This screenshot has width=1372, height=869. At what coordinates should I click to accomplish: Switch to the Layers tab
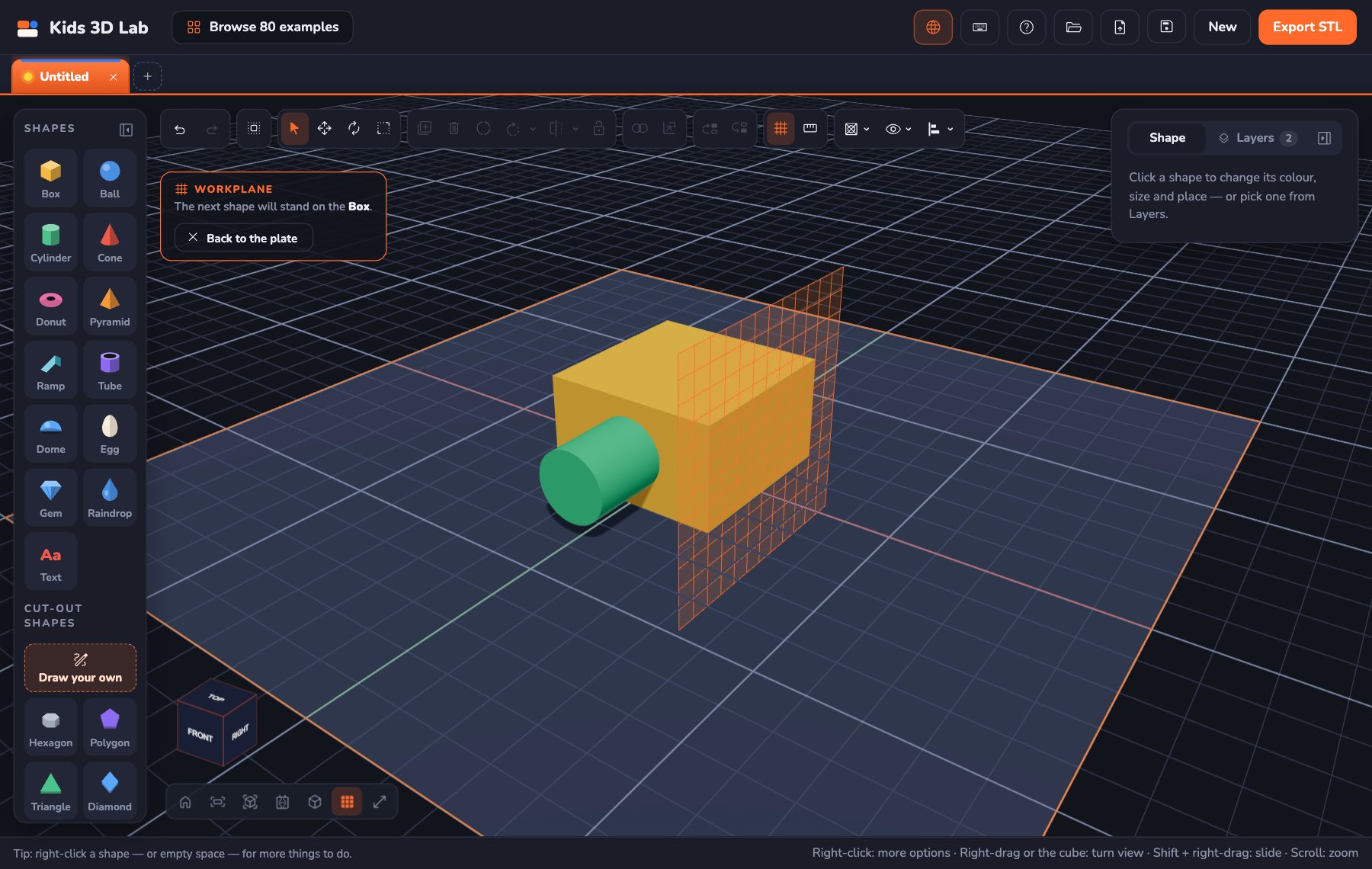coord(1256,138)
